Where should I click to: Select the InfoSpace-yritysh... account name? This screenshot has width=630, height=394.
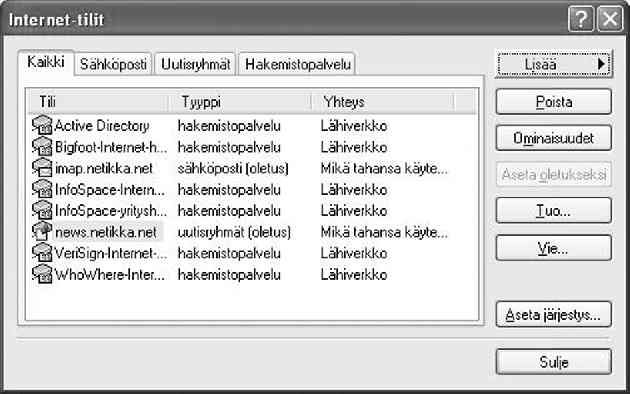click(x=111, y=211)
